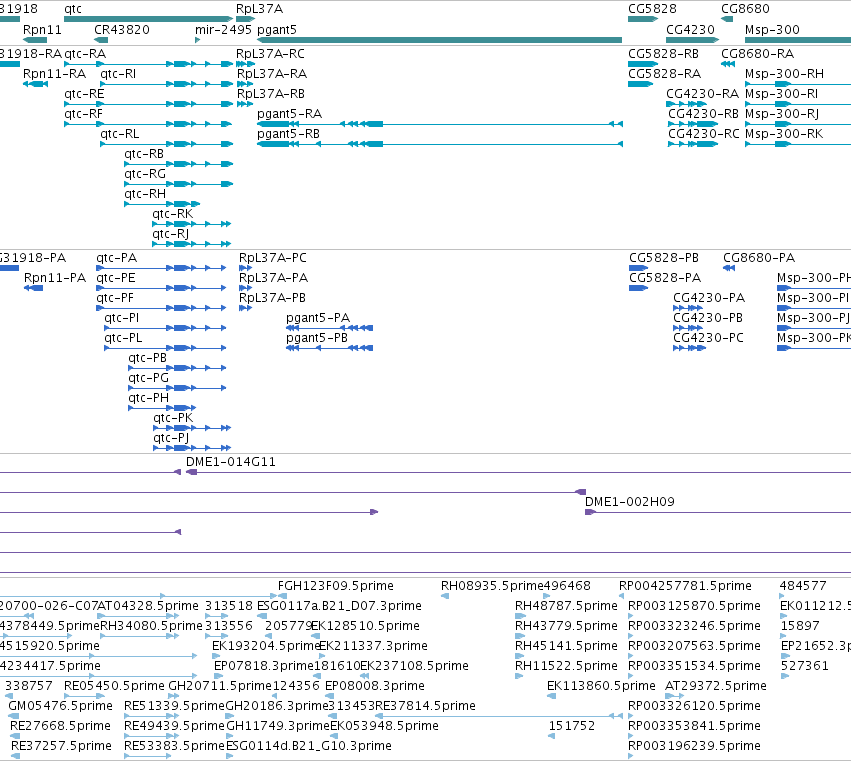Select transcript qtc-RJ
Screen dimensions: 851x761
point(192,244)
